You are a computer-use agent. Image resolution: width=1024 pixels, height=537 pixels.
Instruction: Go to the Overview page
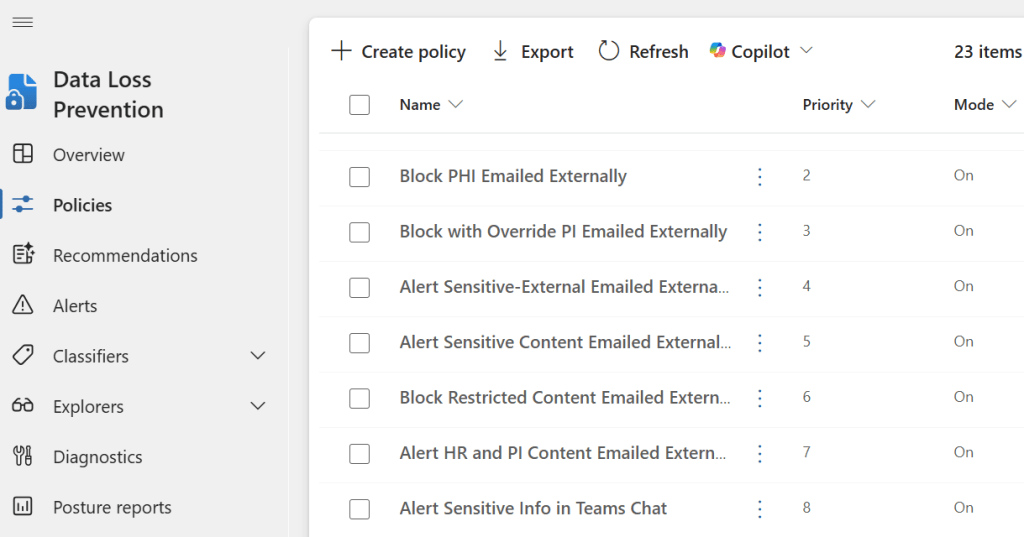(x=88, y=155)
